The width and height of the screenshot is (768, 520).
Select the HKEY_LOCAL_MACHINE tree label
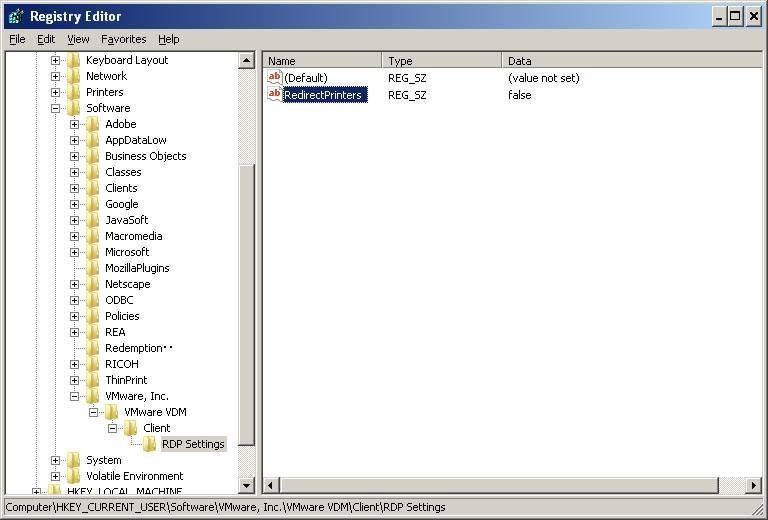[x=124, y=491]
